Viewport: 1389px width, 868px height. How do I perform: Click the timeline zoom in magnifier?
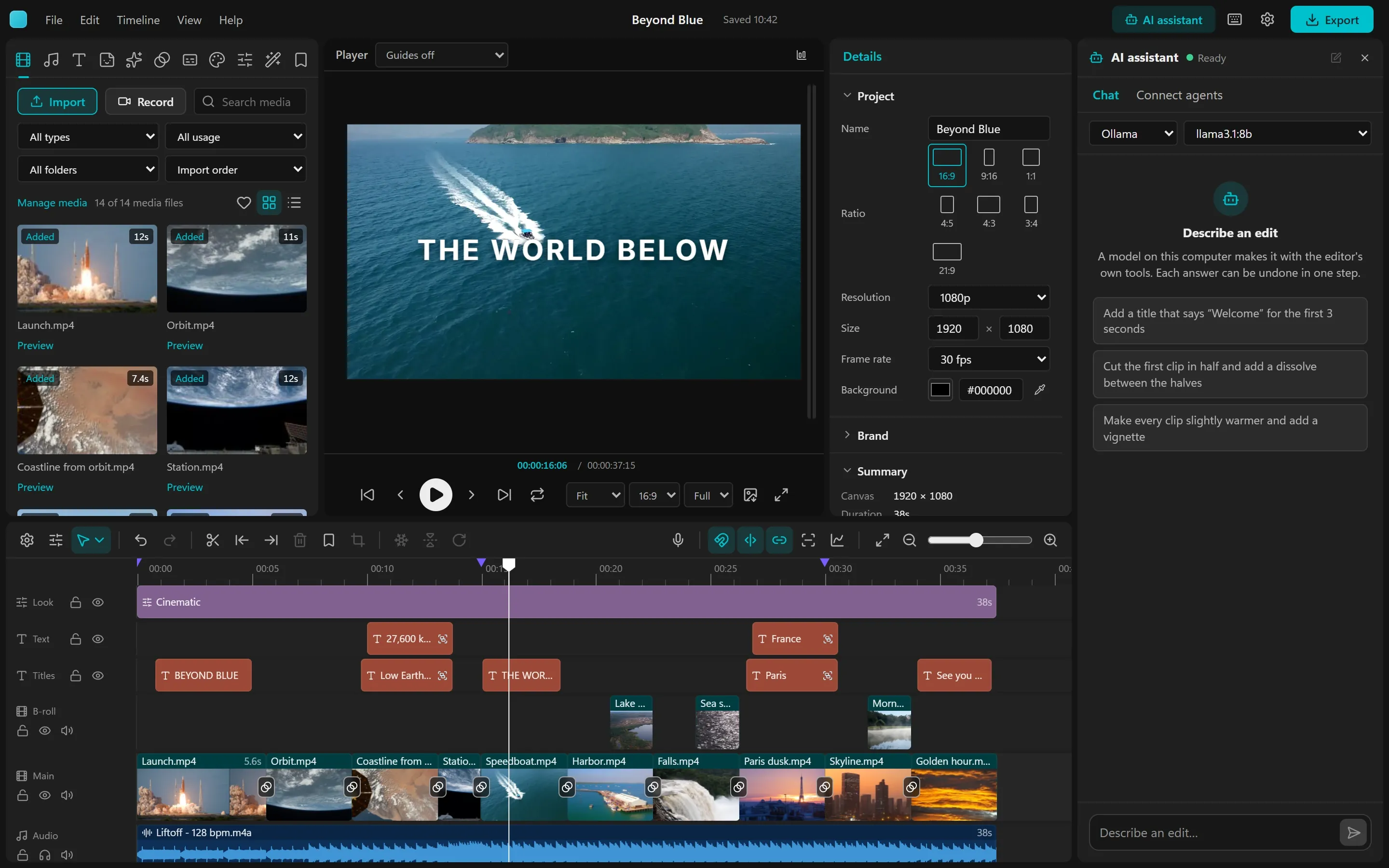1050,540
